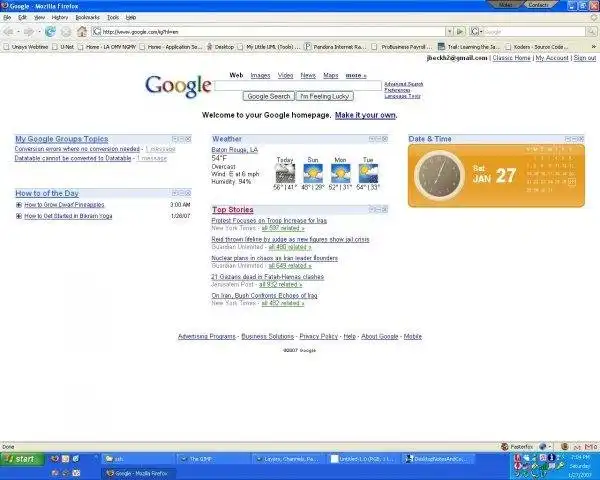Click the system tray clock

(579, 466)
